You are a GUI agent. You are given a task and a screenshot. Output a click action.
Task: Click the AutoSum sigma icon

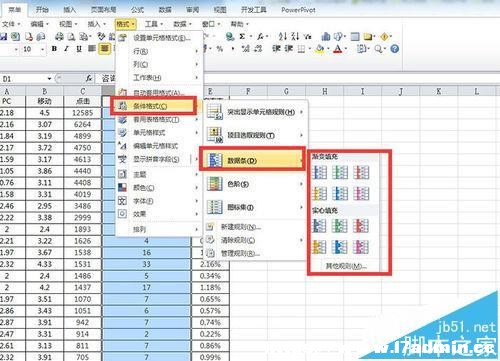[242, 36]
